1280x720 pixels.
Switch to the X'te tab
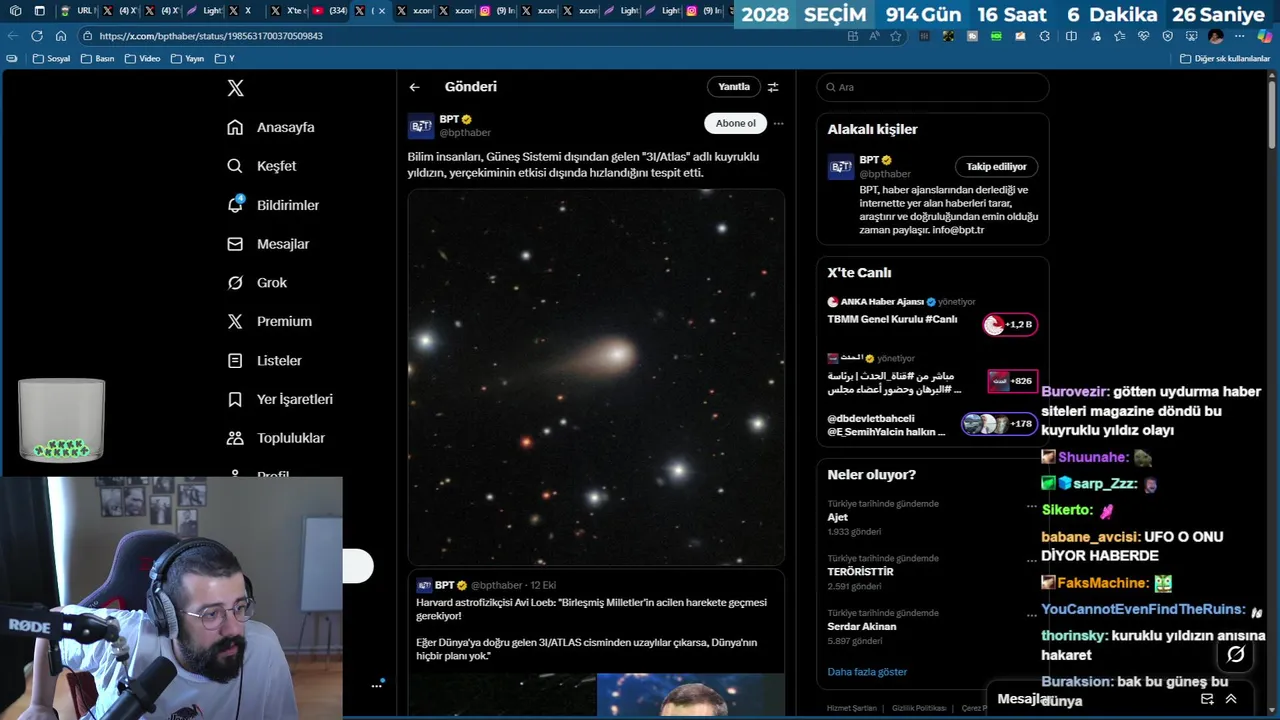coord(288,11)
